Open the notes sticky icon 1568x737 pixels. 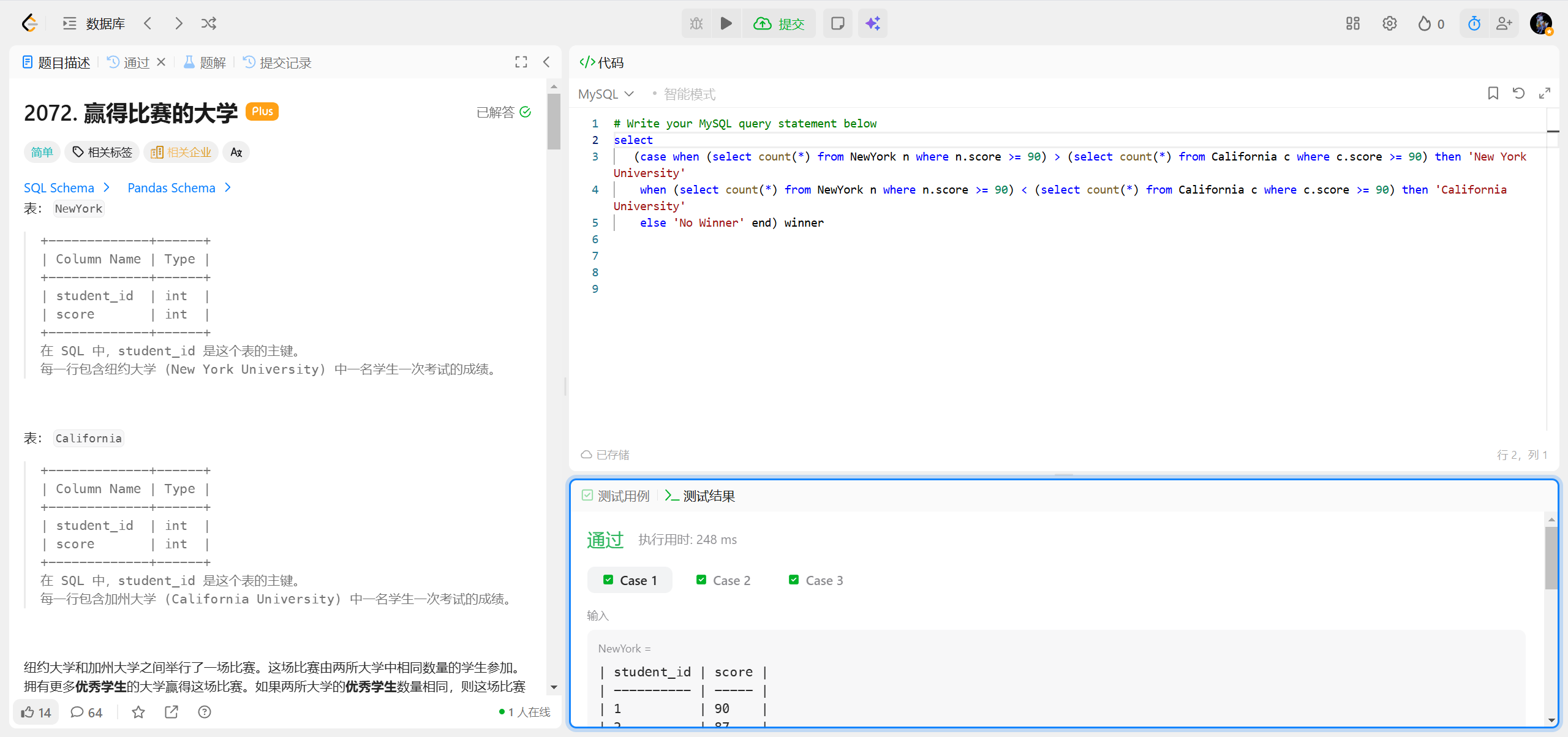click(x=837, y=23)
